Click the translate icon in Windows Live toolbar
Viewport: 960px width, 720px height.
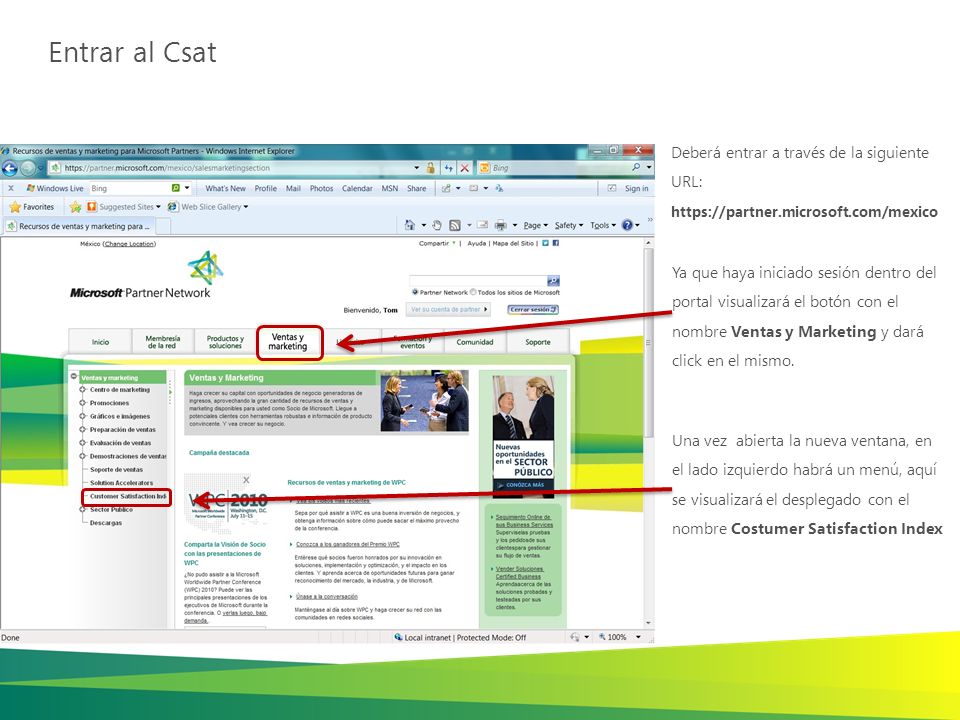[x=500, y=188]
